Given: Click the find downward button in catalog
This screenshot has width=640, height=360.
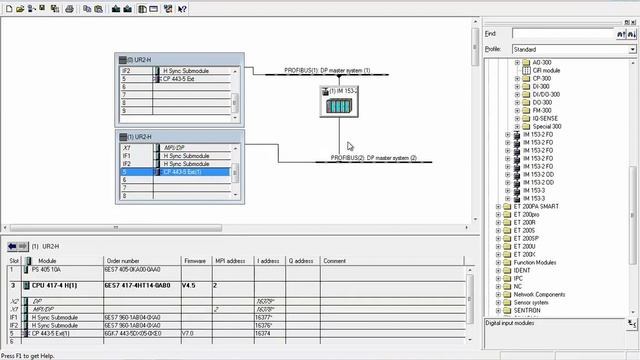Looking at the screenshot, I should click(631, 34).
